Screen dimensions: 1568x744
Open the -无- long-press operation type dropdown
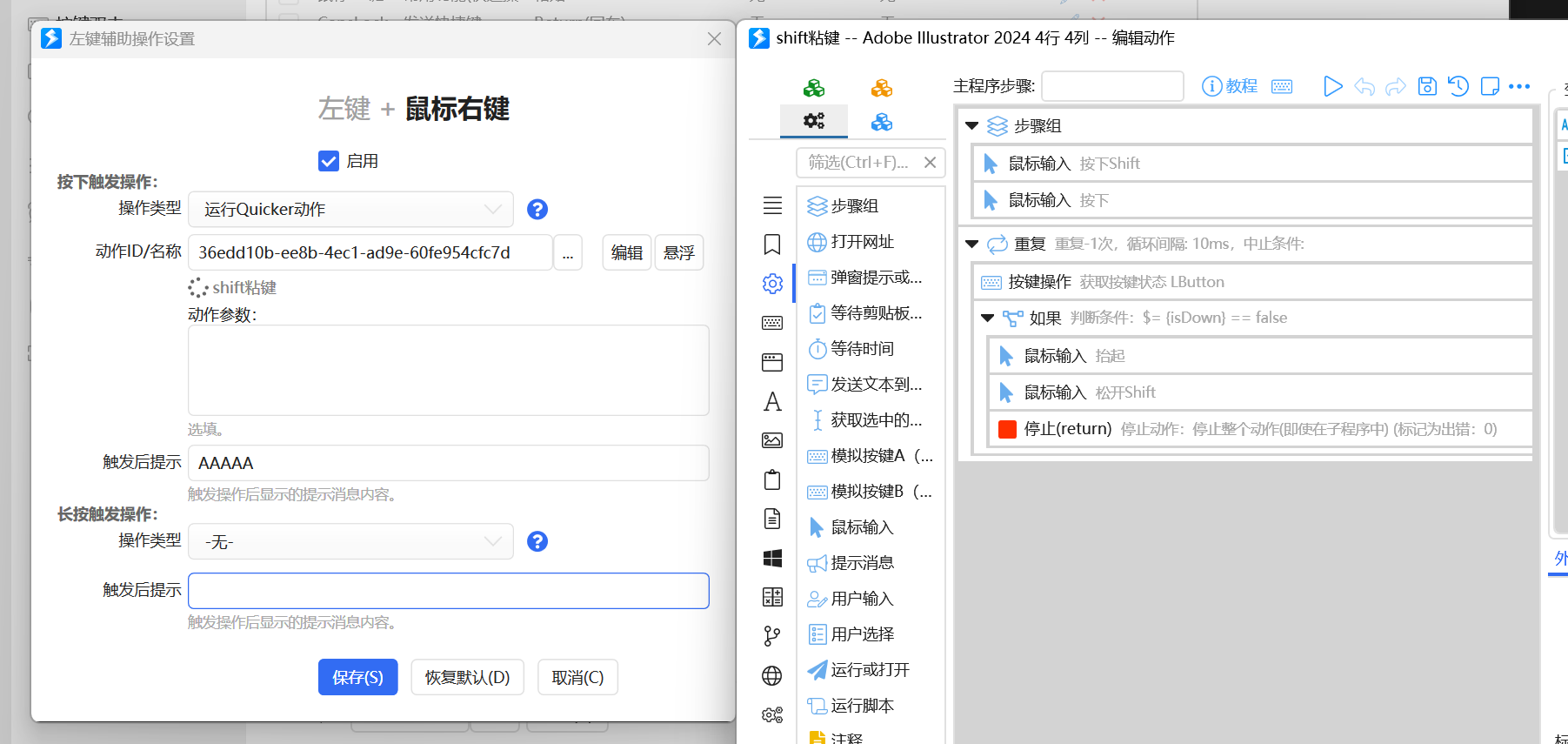(350, 542)
